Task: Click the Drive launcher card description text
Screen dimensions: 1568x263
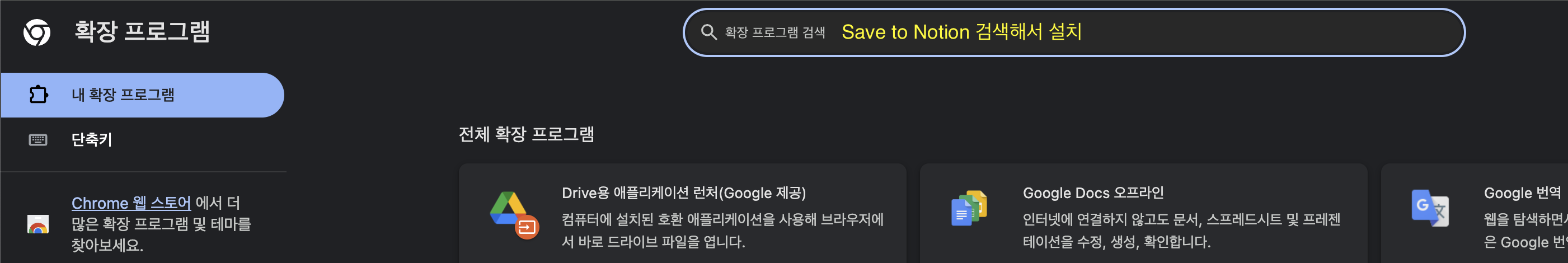Action: (x=722, y=231)
